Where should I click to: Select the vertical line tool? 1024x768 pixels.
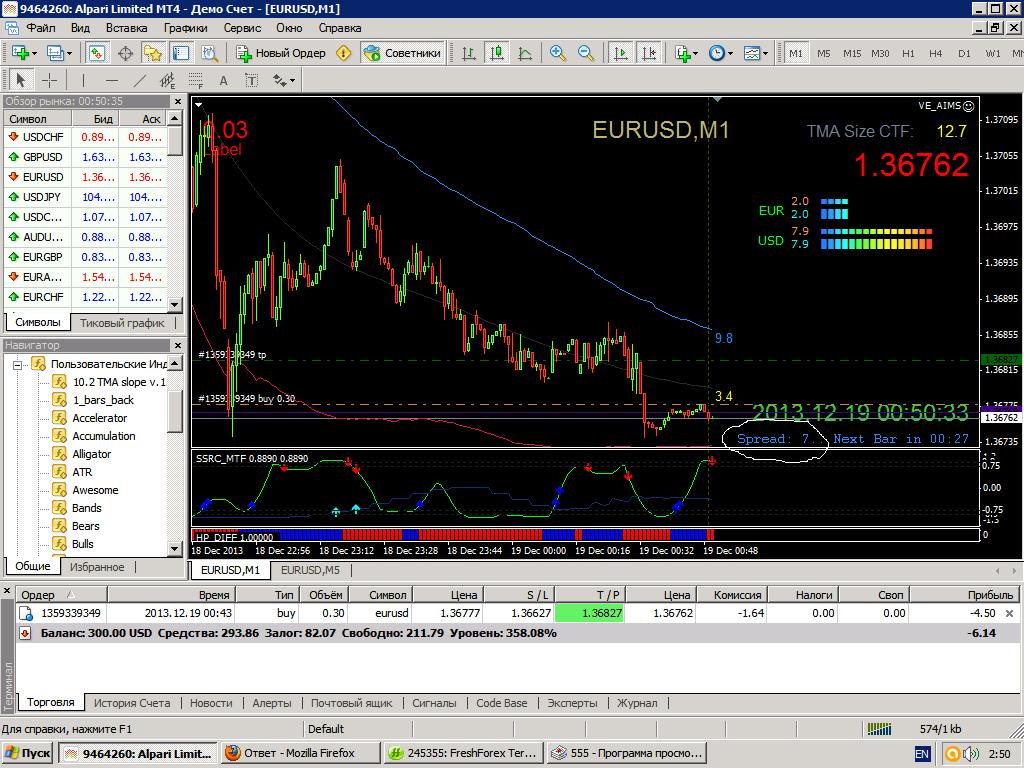coord(83,80)
